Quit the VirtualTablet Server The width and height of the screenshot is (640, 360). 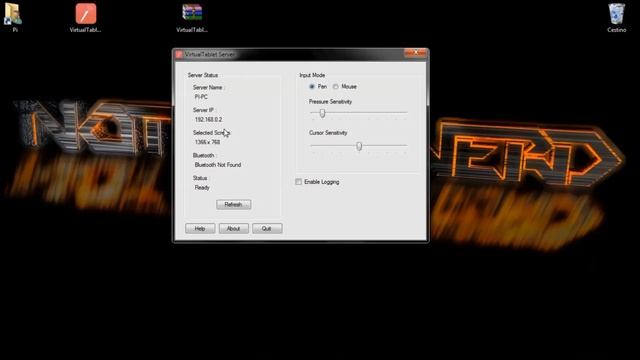267,229
